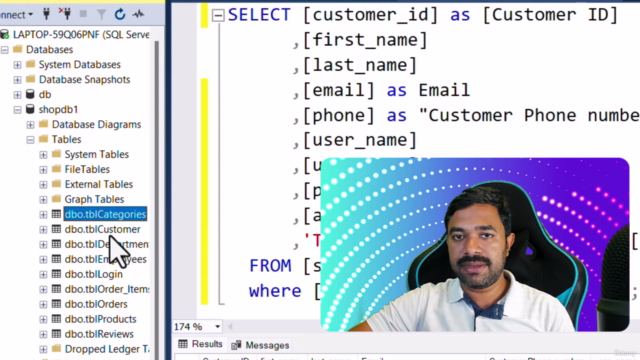
Task: Select the Tables folder label
Action: [67, 140]
